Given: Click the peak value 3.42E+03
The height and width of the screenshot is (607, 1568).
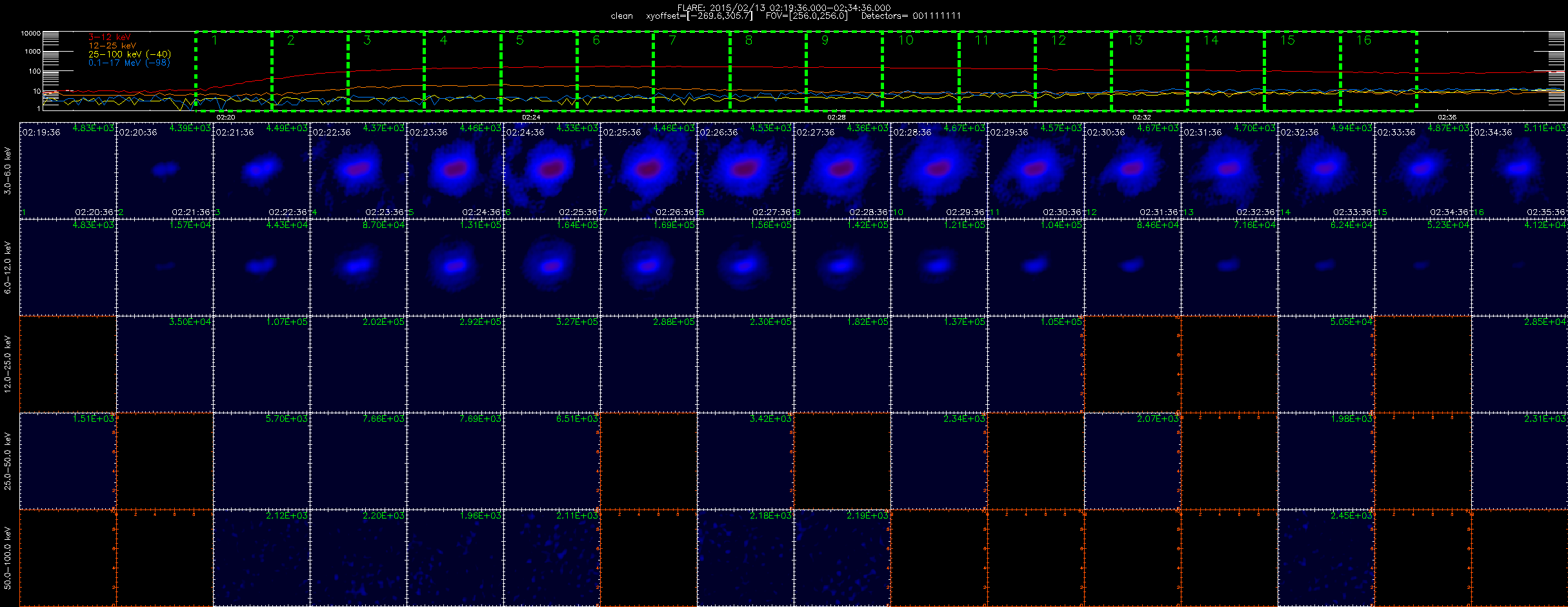Looking at the screenshot, I should click(770, 418).
